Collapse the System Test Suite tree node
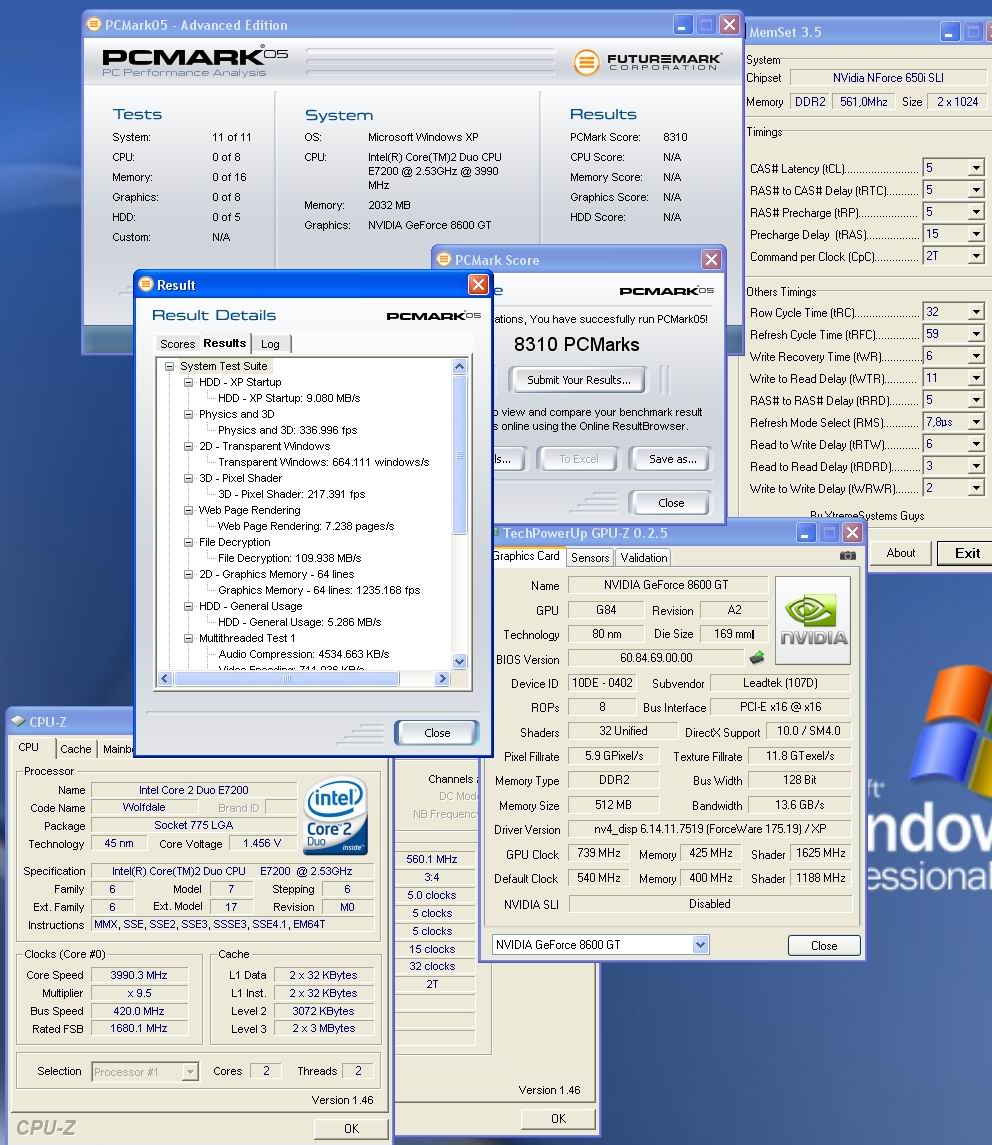Image resolution: width=992 pixels, height=1145 pixels. 169,366
